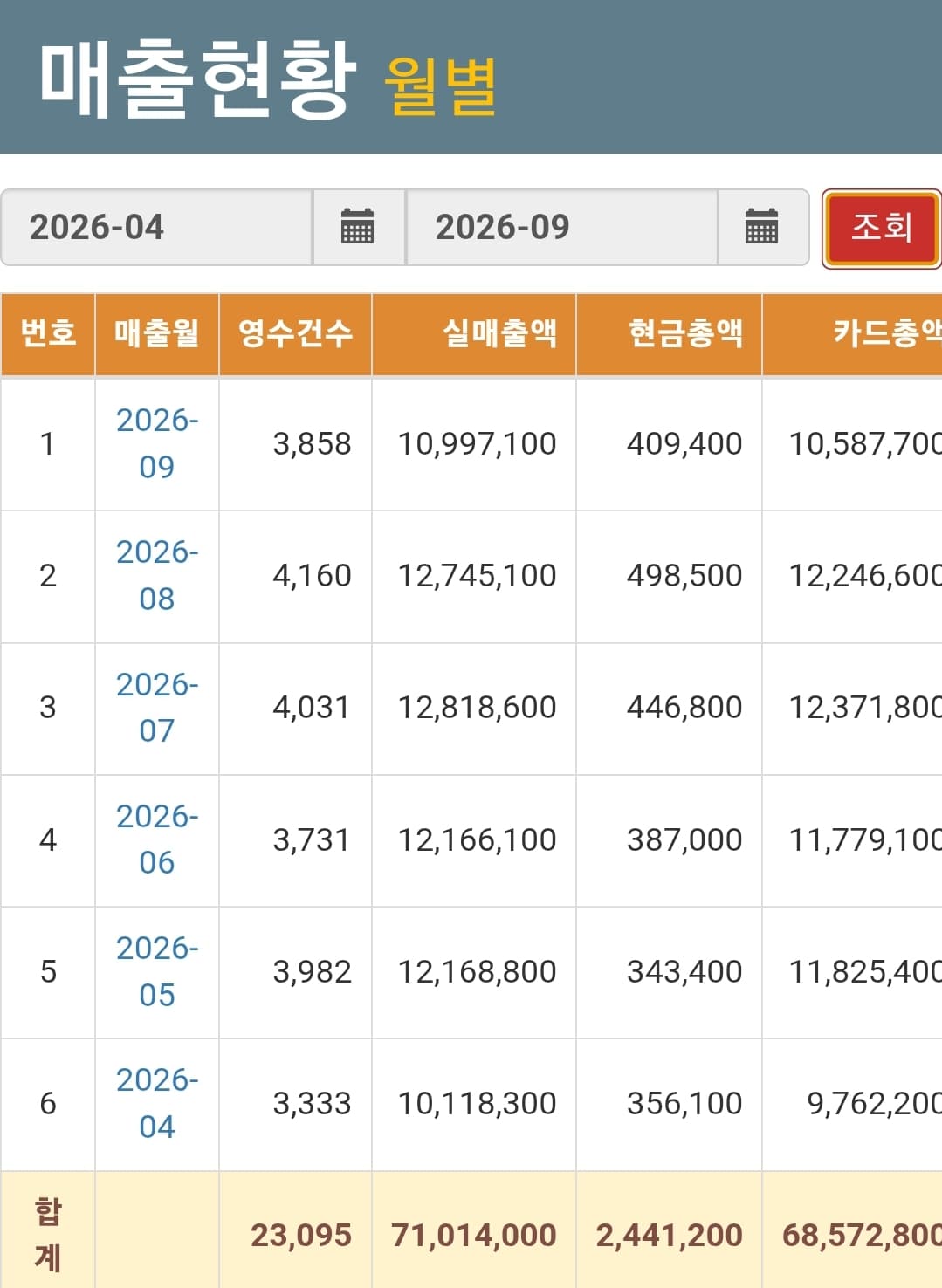The height and width of the screenshot is (1288, 942).
Task: Select the net sales value 12,166,100
Action: [477, 840]
